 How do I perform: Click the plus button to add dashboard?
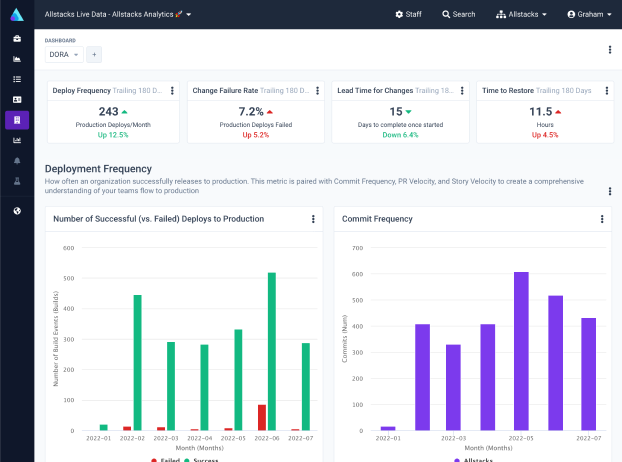coord(94,55)
